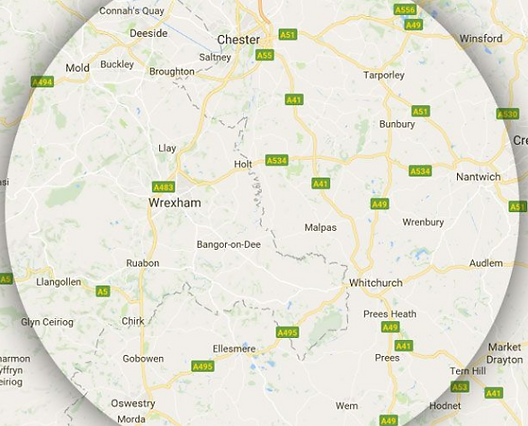Select the Nantwich town label
The height and width of the screenshot is (426, 528).
pos(478,177)
